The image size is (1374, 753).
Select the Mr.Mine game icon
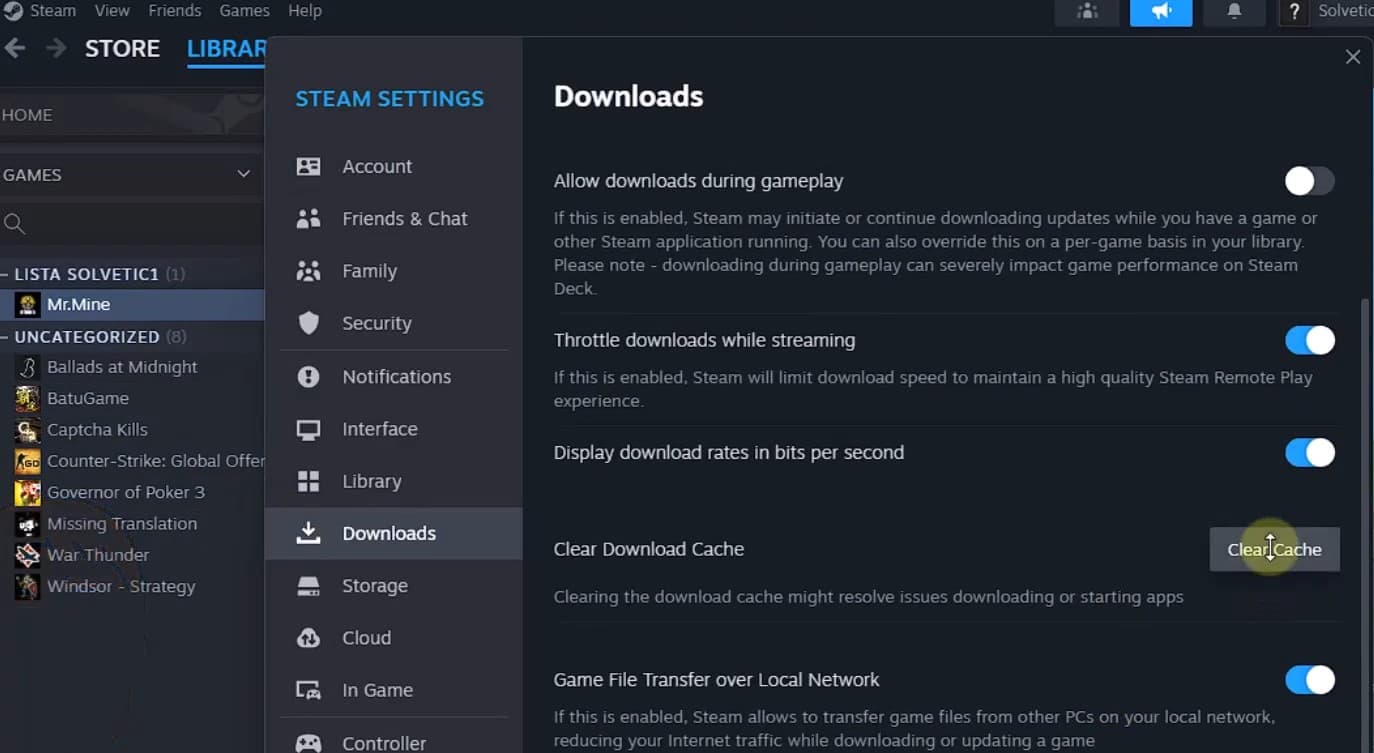[28, 304]
